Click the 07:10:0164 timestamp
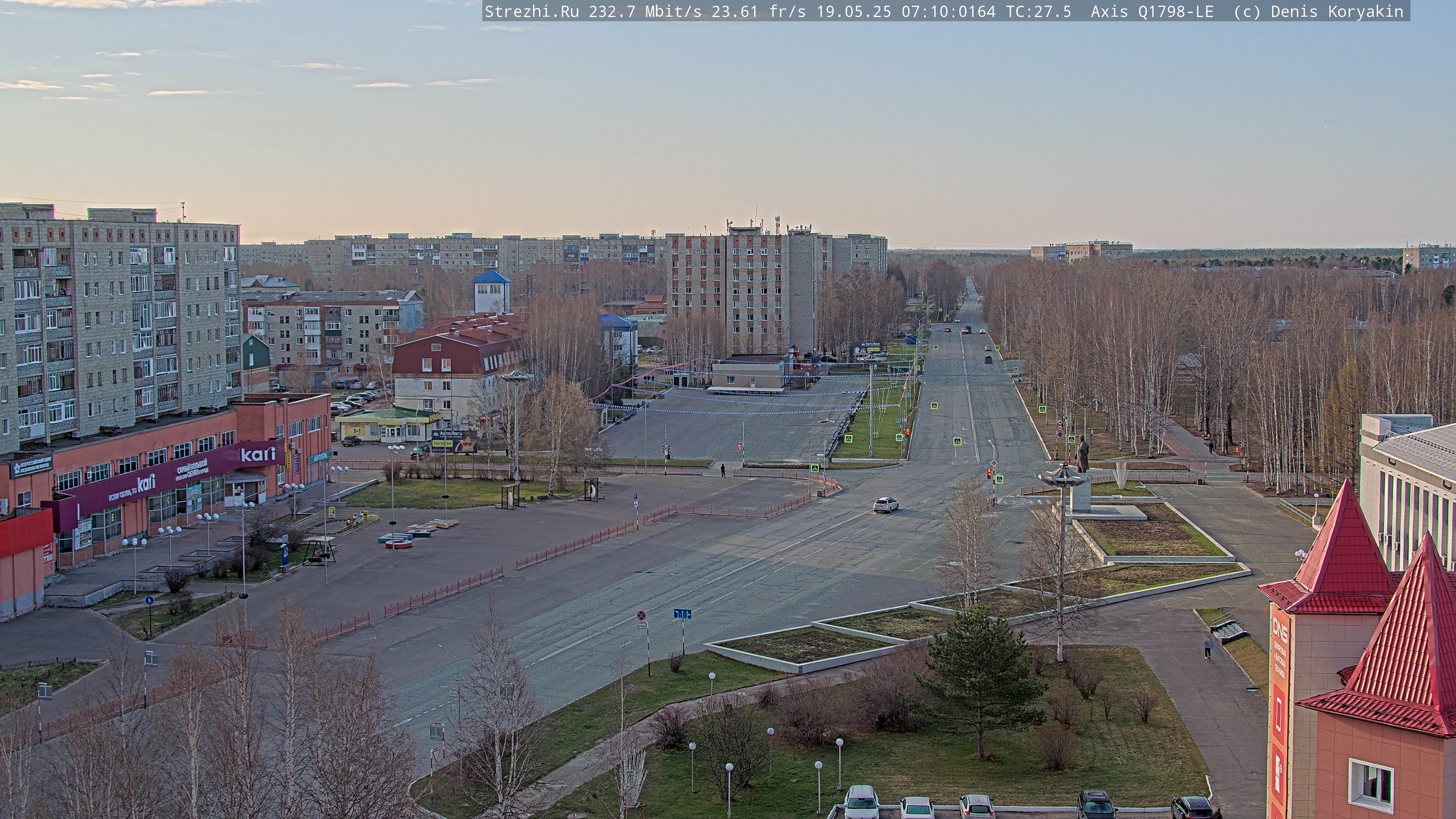The width and height of the screenshot is (1456, 819). point(948,11)
